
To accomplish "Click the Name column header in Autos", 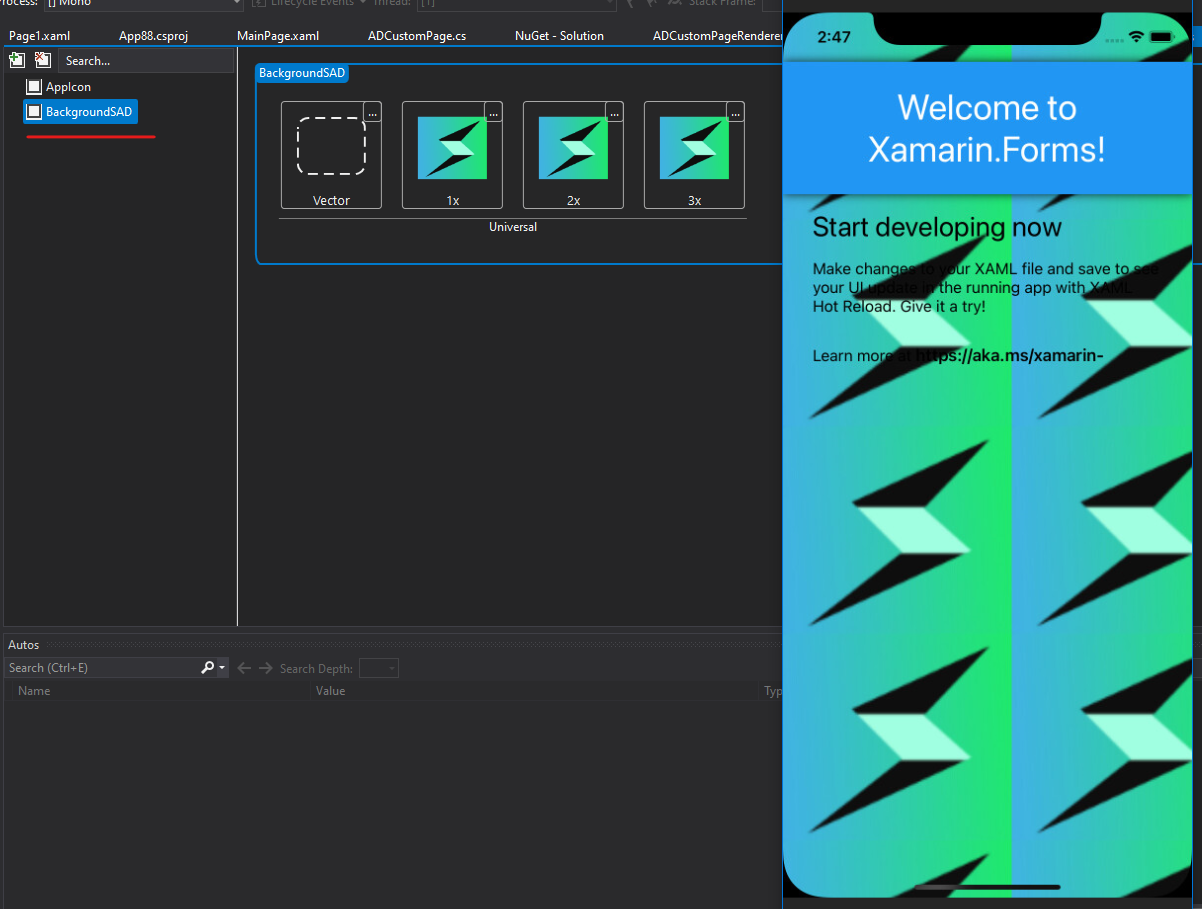I will point(34,691).
